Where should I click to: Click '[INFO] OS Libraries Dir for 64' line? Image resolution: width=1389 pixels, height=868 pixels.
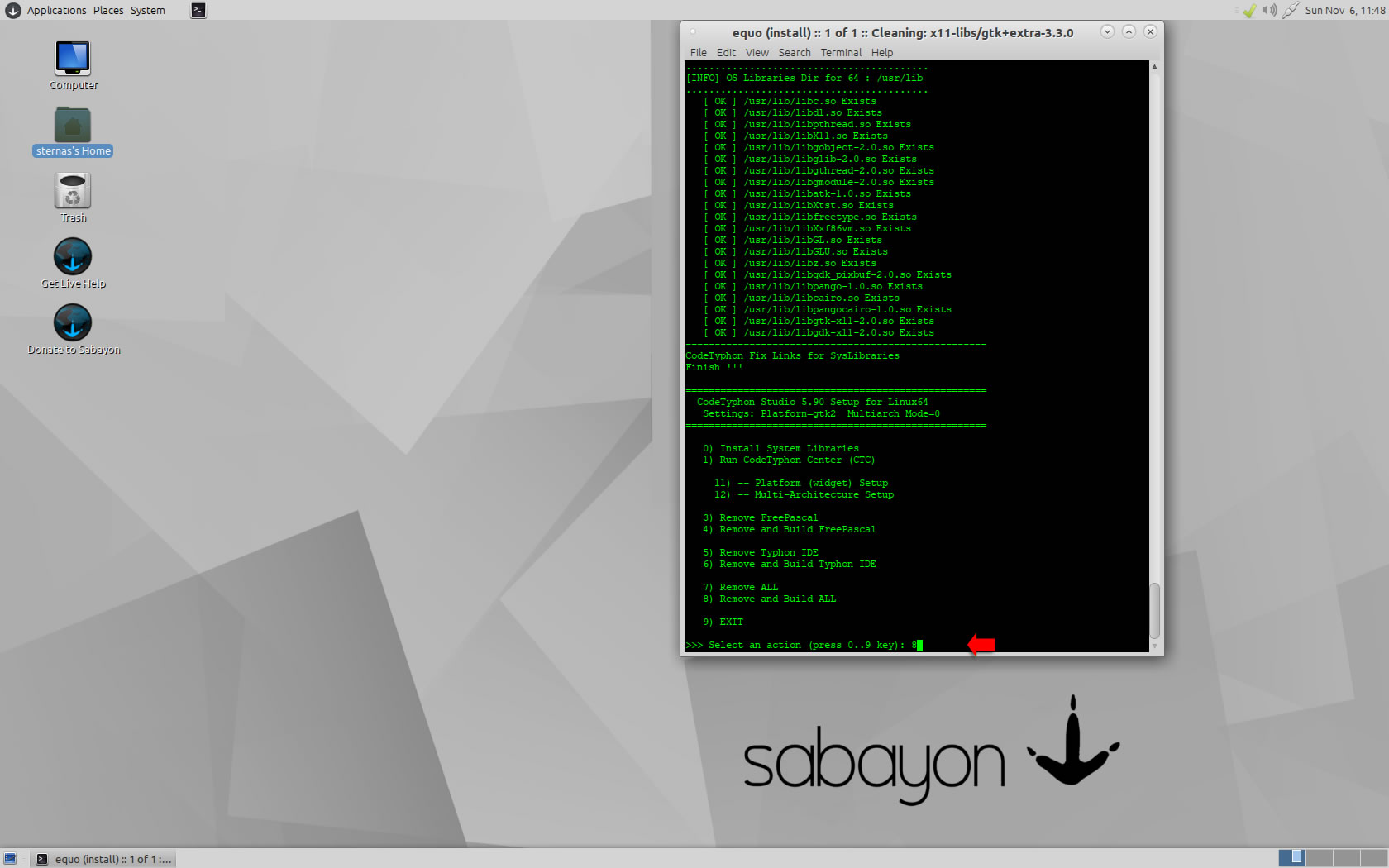804,78
